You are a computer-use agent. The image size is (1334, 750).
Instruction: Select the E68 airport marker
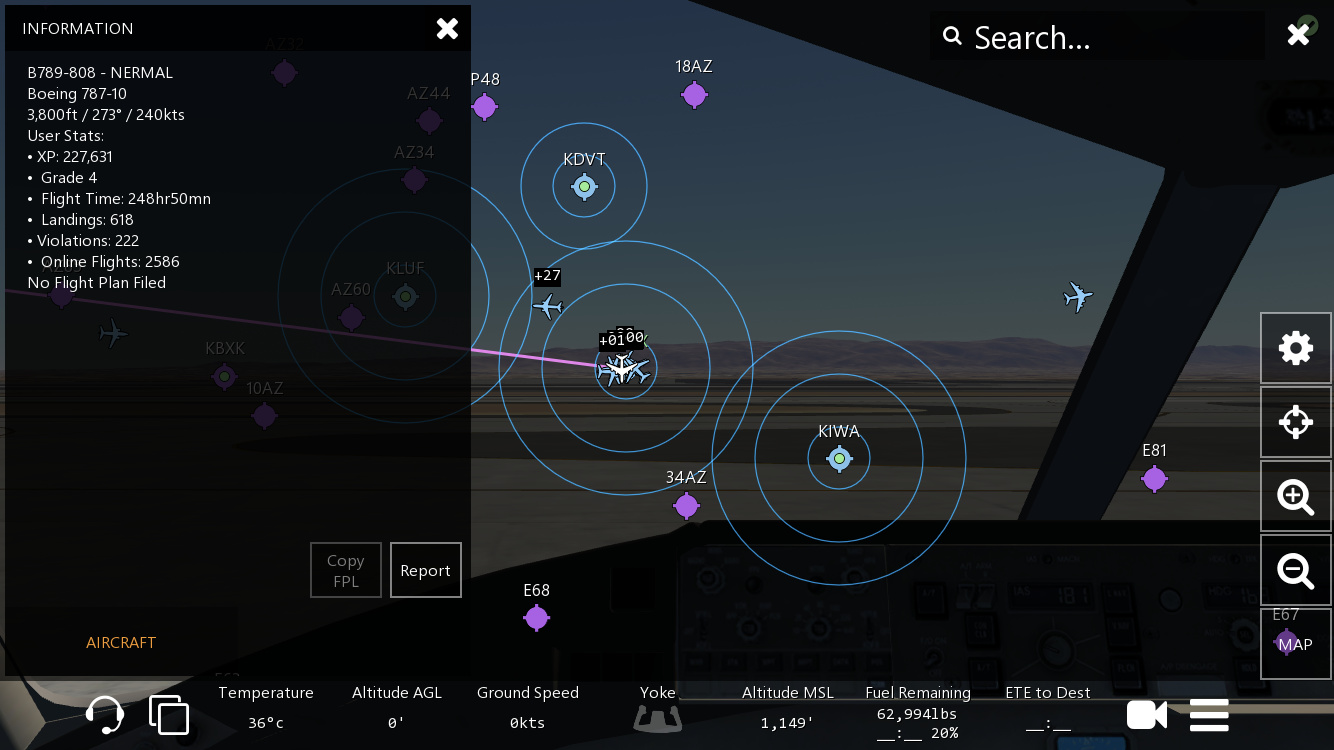(x=536, y=618)
